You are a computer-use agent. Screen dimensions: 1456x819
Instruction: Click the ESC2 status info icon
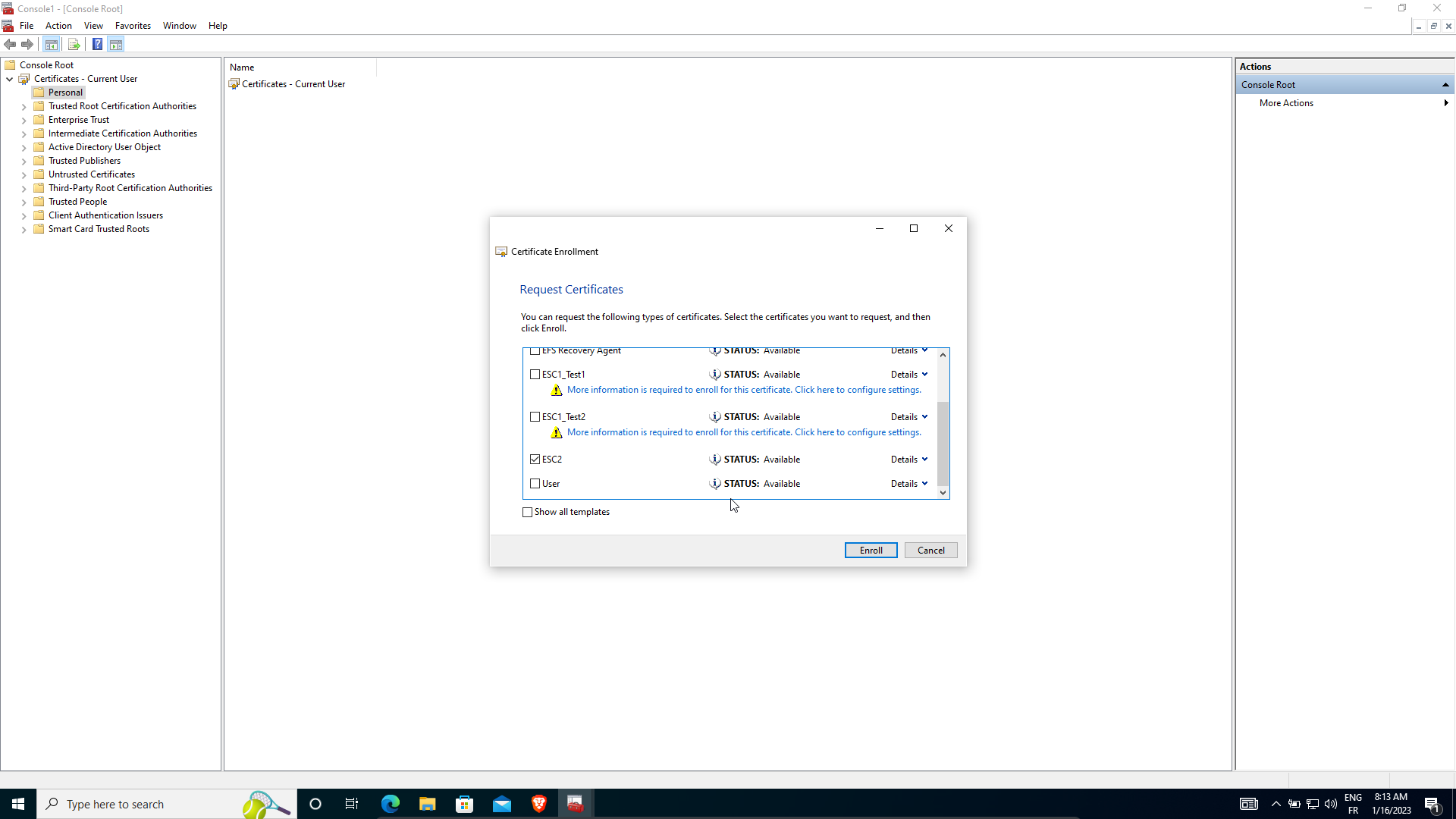[x=714, y=460]
